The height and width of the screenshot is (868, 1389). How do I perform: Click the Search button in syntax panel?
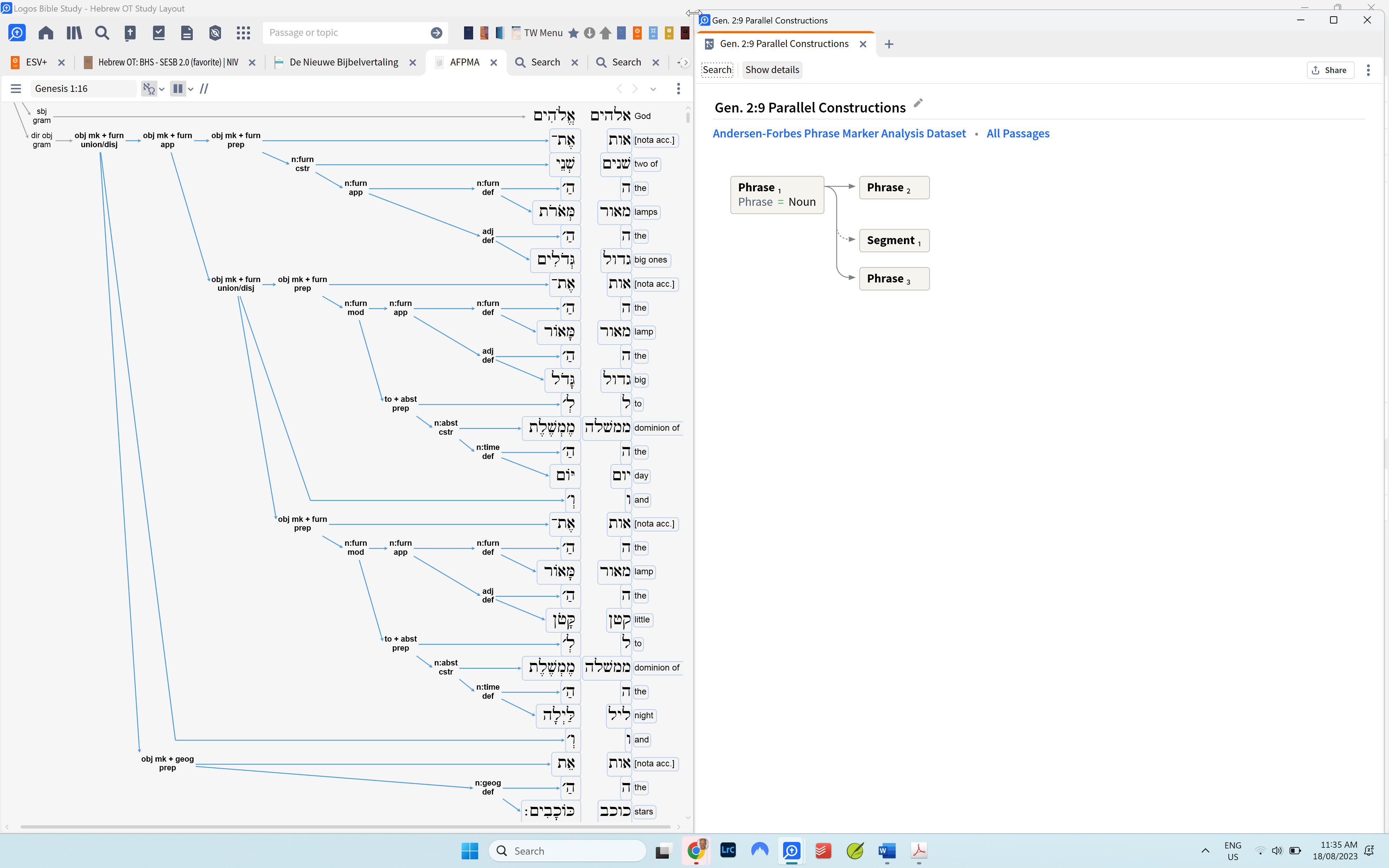coord(717,70)
